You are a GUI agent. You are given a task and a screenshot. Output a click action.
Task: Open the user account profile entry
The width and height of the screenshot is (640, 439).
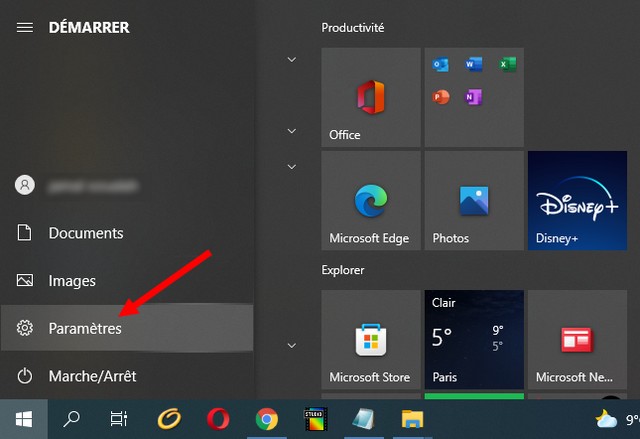click(80, 185)
